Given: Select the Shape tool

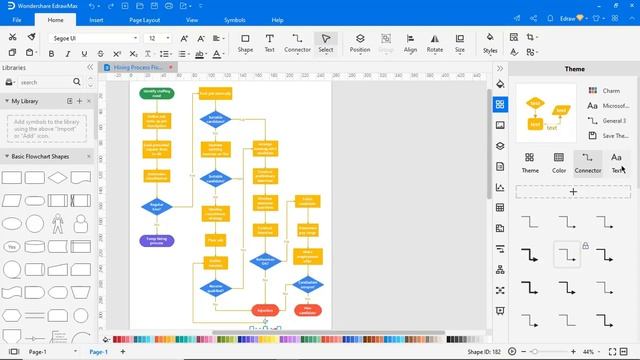Looking at the screenshot, I should point(245,43).
